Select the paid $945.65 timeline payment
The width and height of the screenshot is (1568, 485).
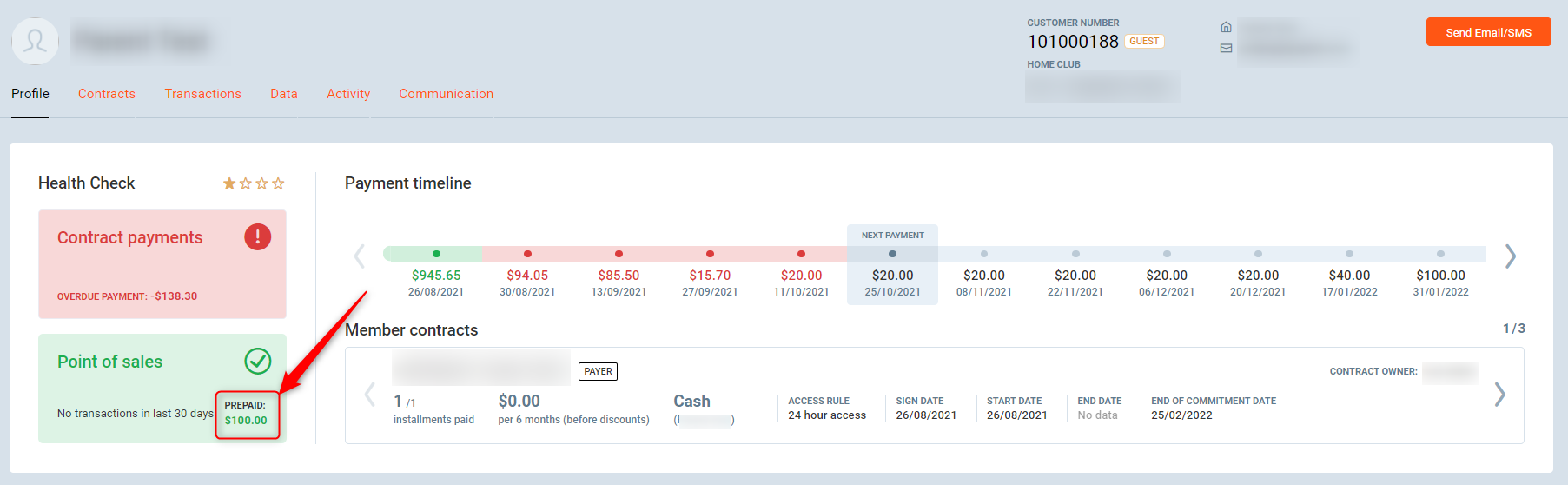click(x=436, y=276)
